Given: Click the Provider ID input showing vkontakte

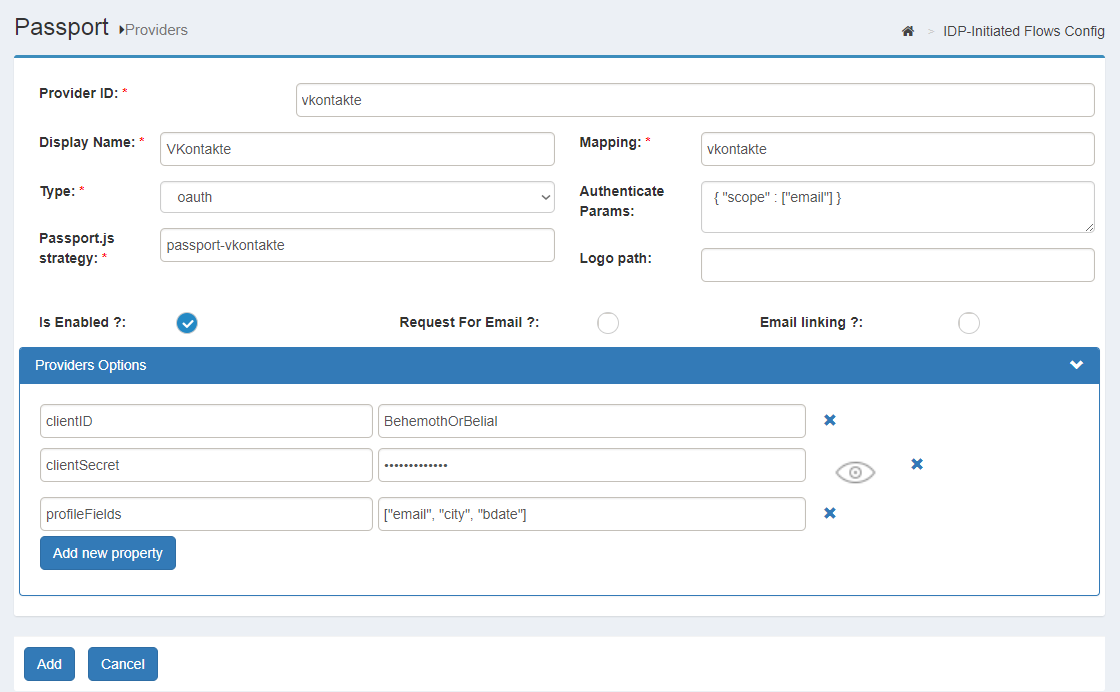Looking at the screenshot, I should 695,99.
